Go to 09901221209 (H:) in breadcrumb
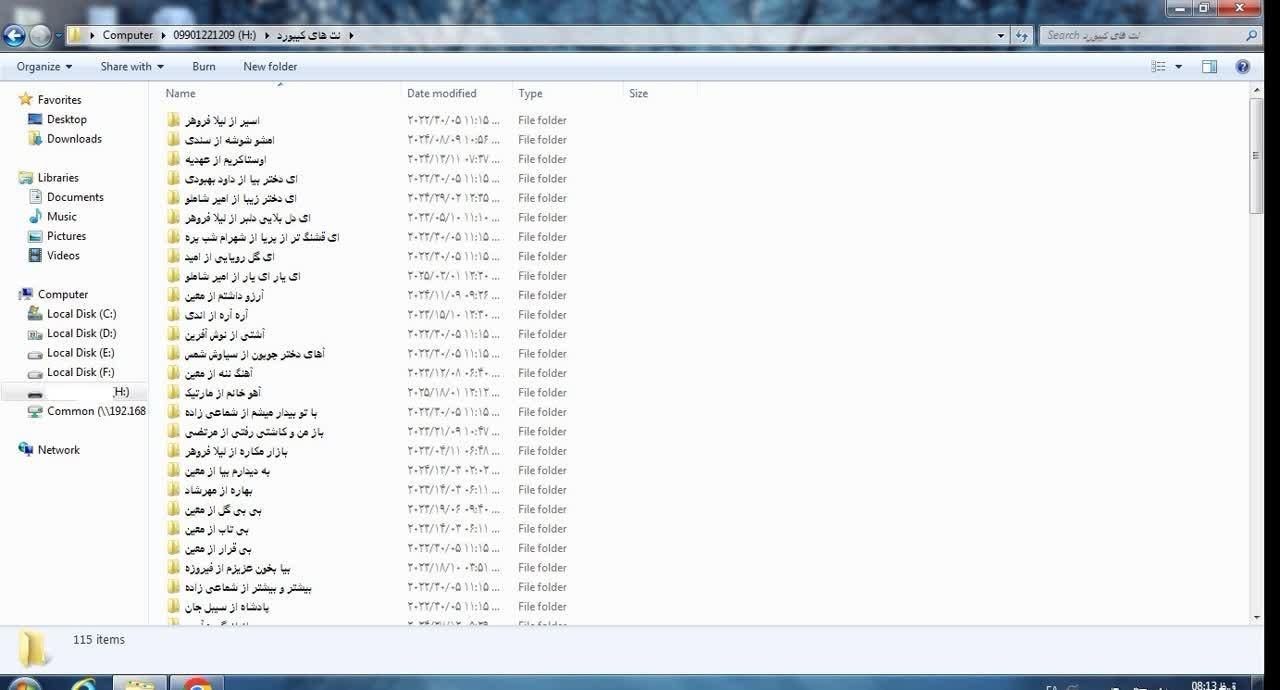This screenshot has height=690, width=1280. [x=214, y=35]
